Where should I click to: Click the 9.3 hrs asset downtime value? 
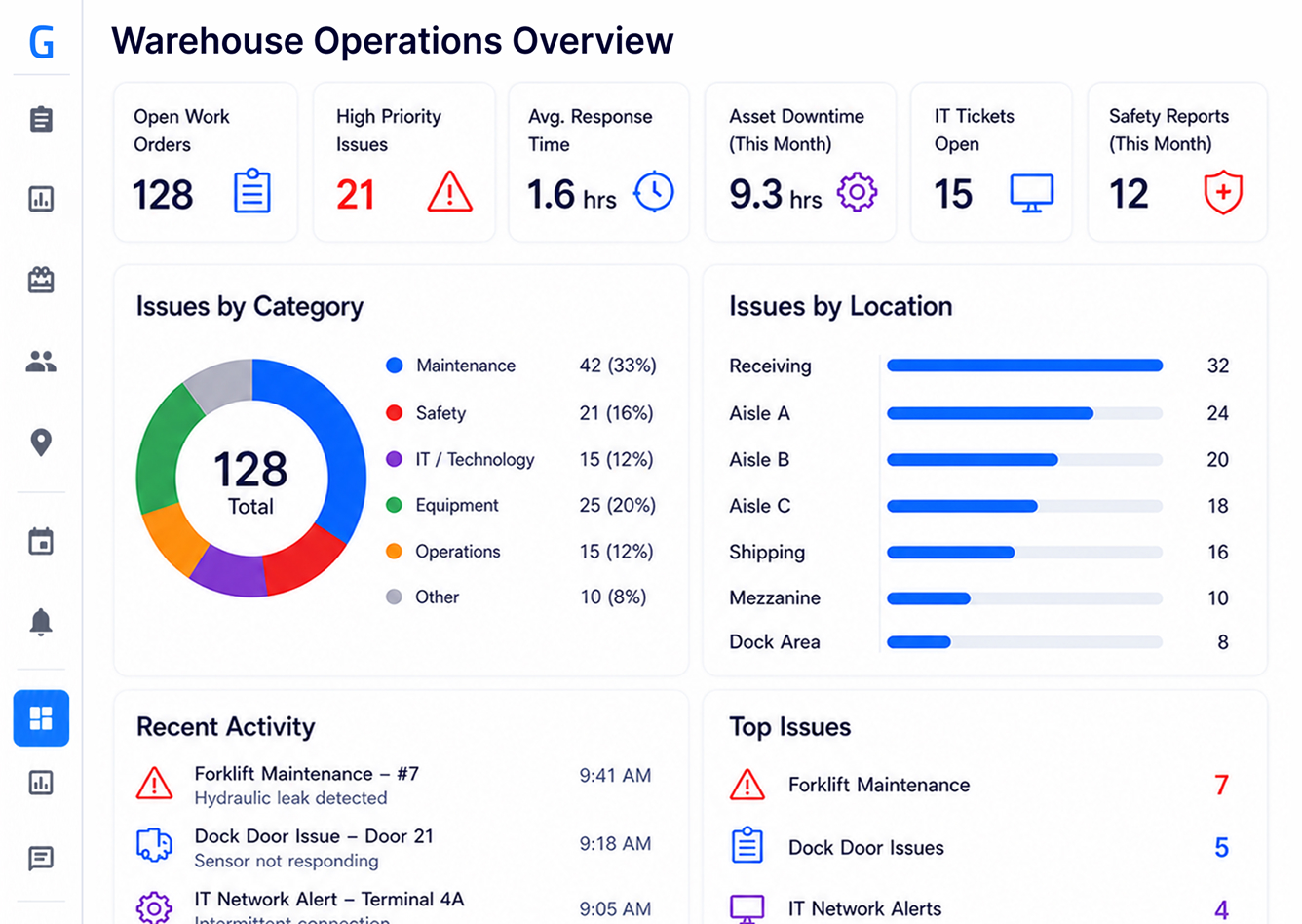click(776, 195)
